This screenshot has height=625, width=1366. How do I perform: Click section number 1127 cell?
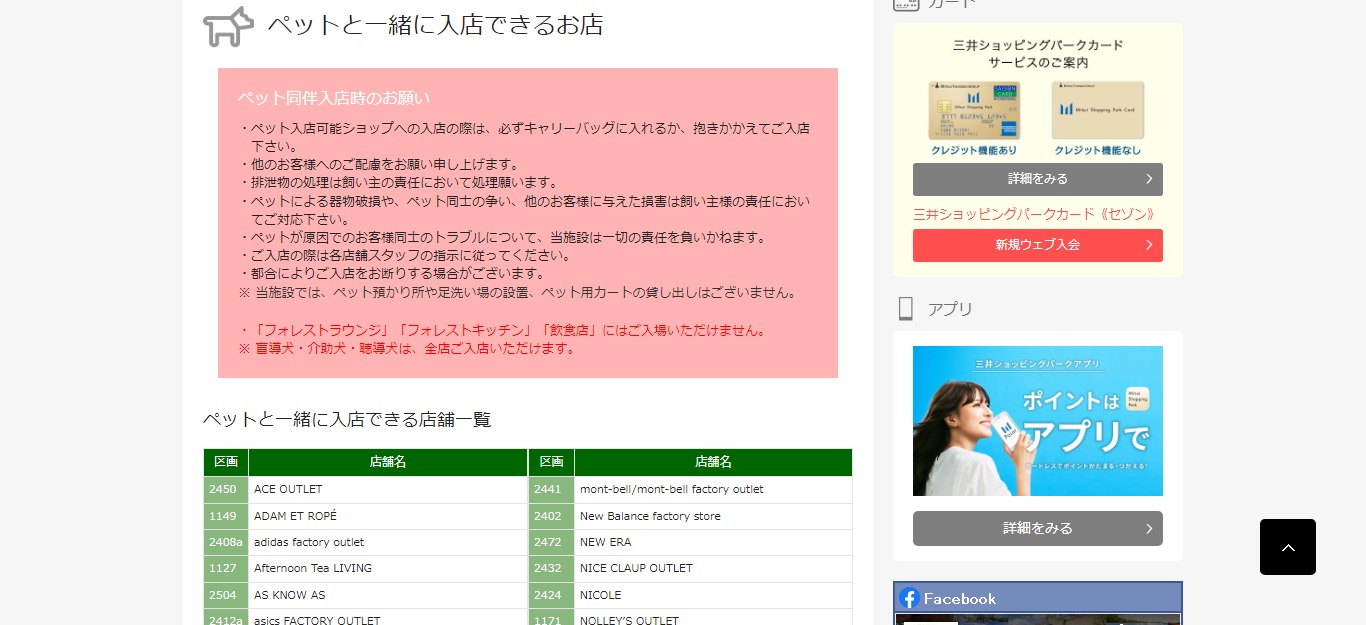tap(226, 568)
